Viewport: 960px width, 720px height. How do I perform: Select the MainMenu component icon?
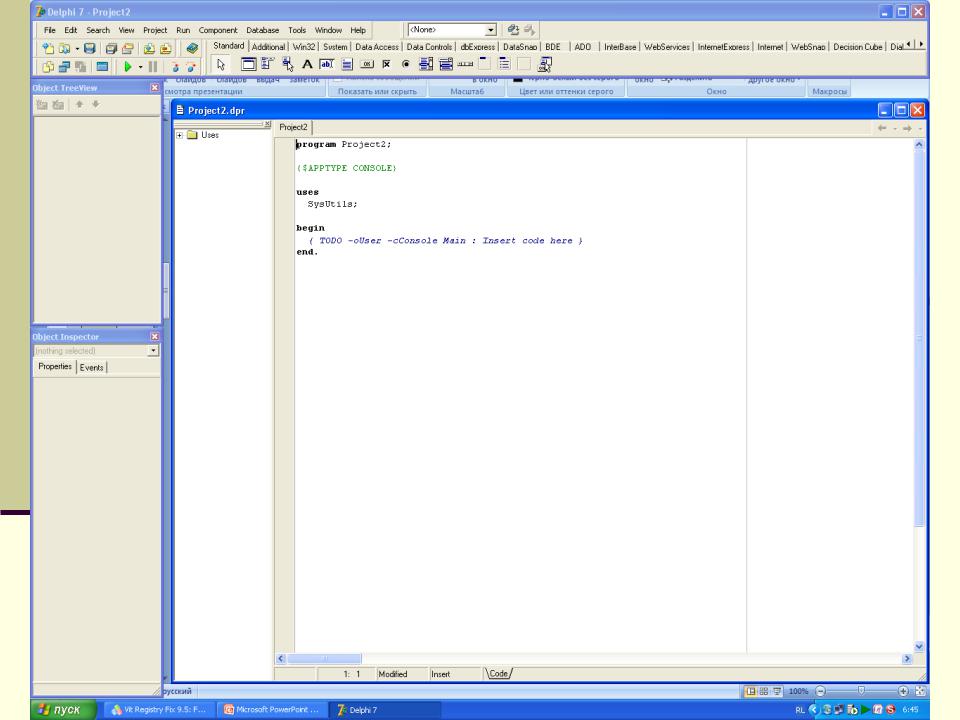click(x=268, y=64)
